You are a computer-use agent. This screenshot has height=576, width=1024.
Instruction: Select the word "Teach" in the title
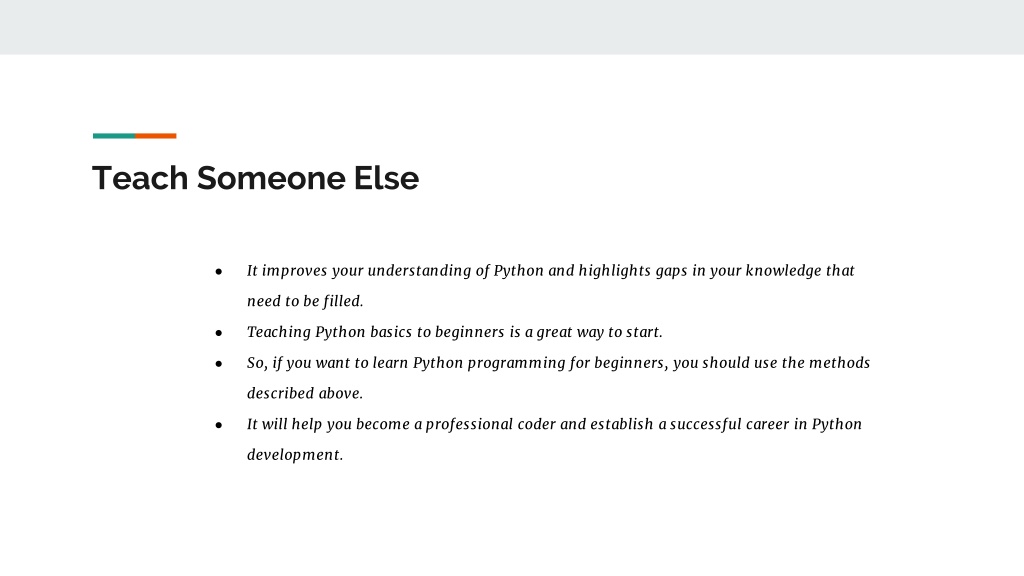(140, 178)
